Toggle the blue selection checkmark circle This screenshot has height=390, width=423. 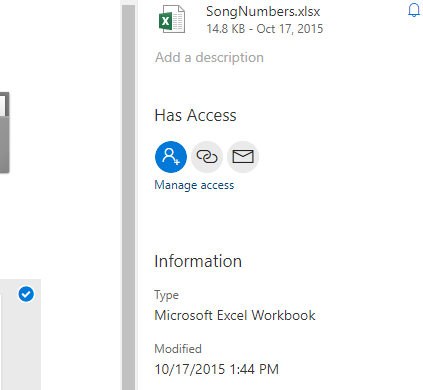tap(26, 294)
